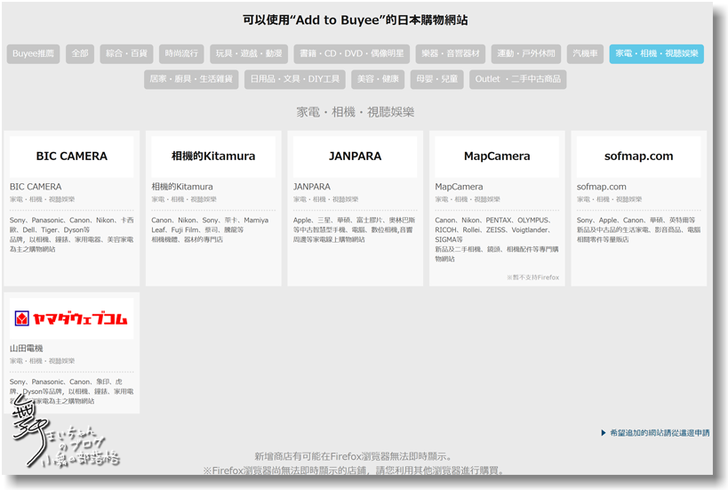Click the arrow beside 希望追加的網站請從這裡申請
The height and width of the screenshot is (490, 728).
click(604, 433)
